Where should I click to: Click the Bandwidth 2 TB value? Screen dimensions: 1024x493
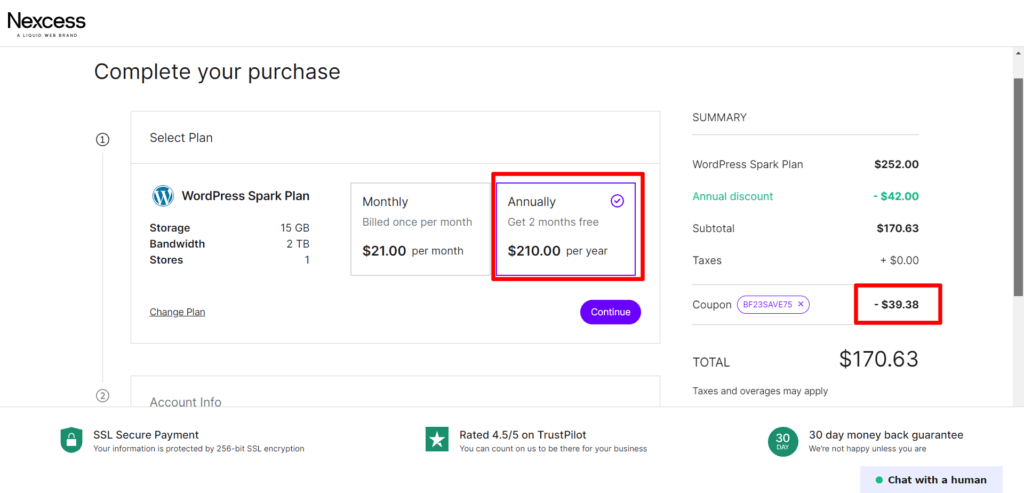tap(298, 244)
